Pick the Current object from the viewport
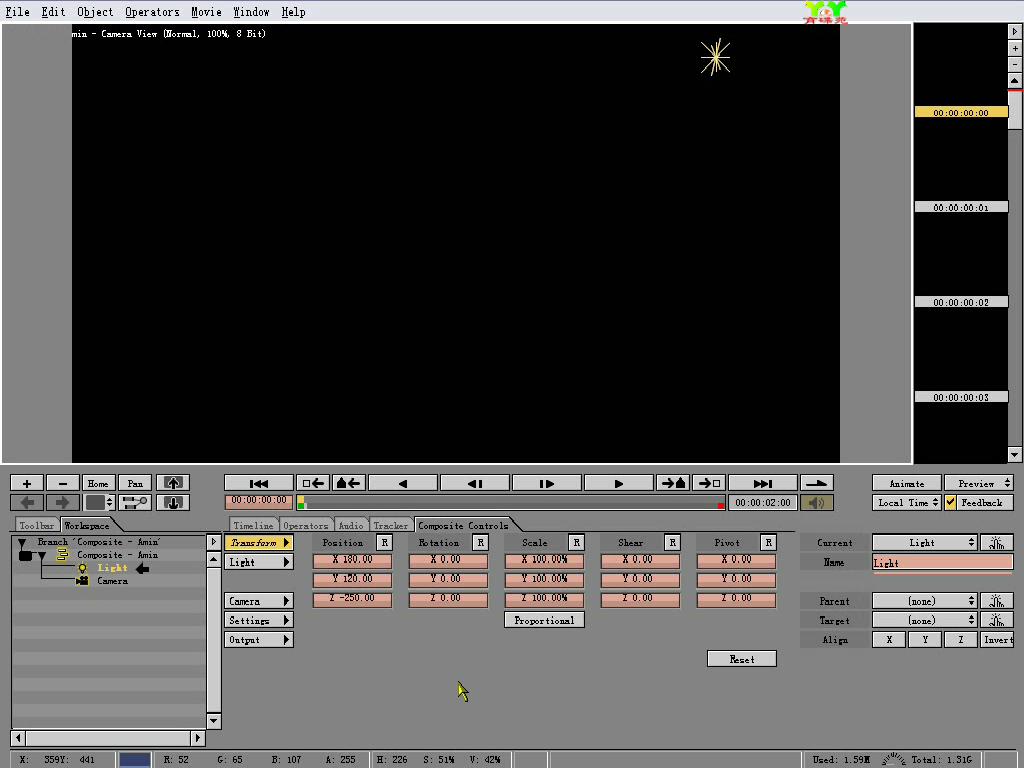This screenshot has height=768, width=1024. pyautogui.click(x=997, y=543)
